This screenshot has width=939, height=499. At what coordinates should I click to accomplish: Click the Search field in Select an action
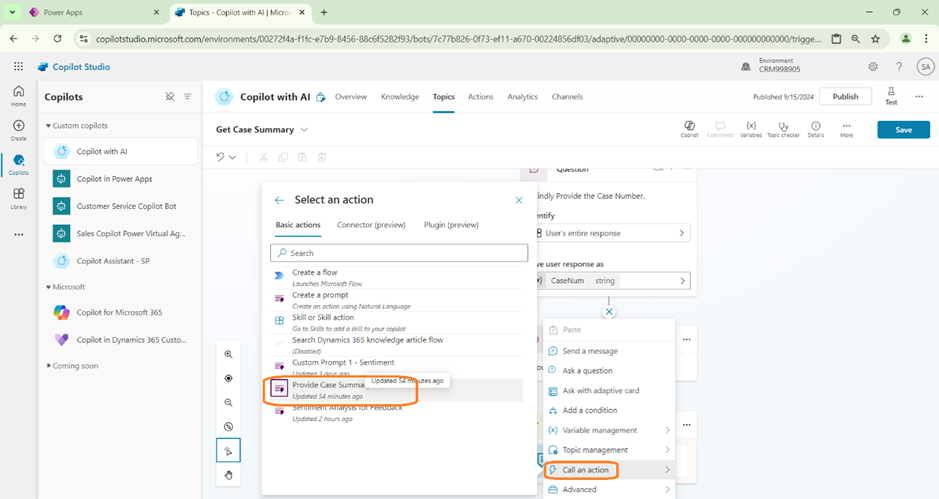pos(400,253)
